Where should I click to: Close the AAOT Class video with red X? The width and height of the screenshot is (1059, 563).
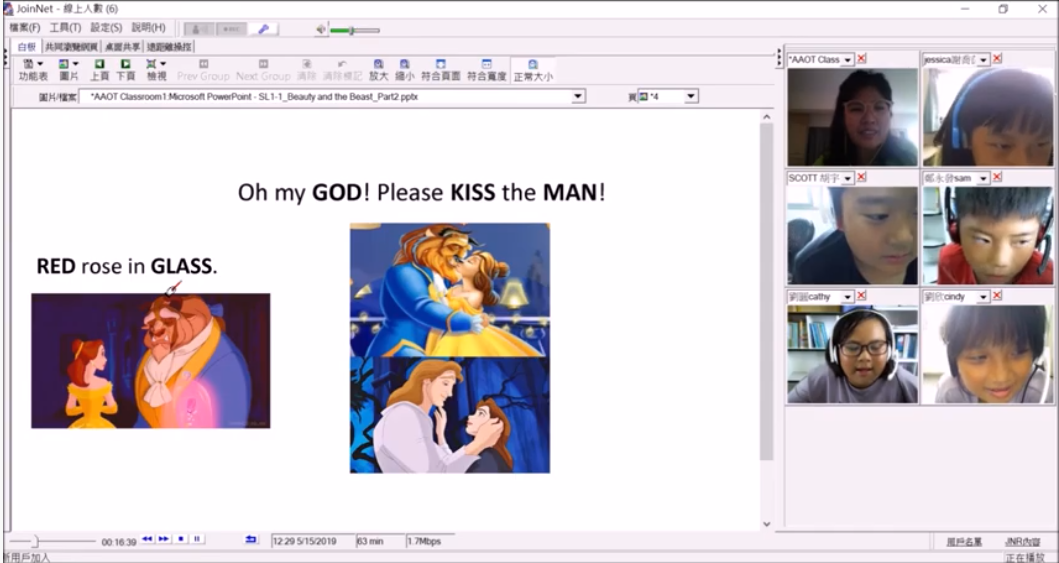[861, 59]
